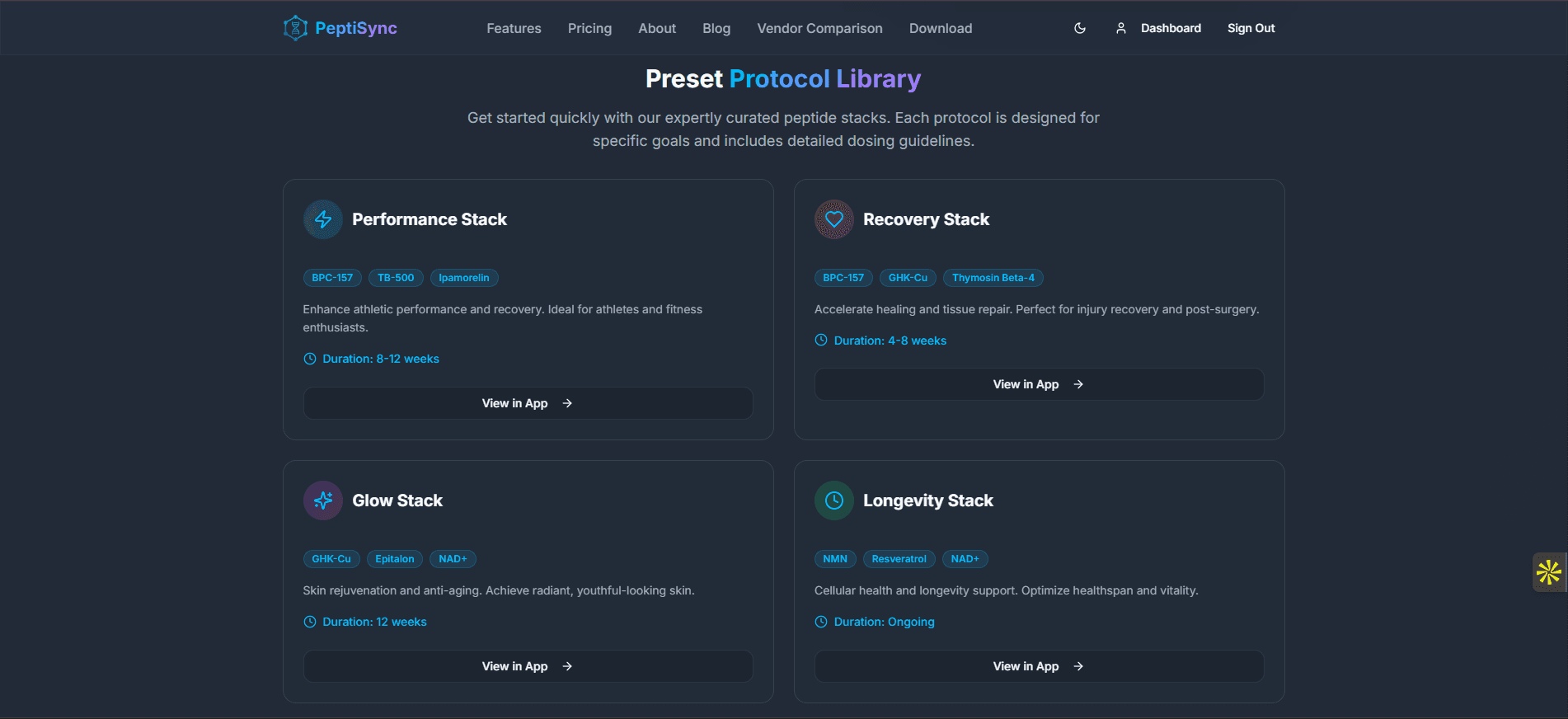The image size is (1568, 719).
Task: Click the Glow Stack title
Action: pos(397,500)
